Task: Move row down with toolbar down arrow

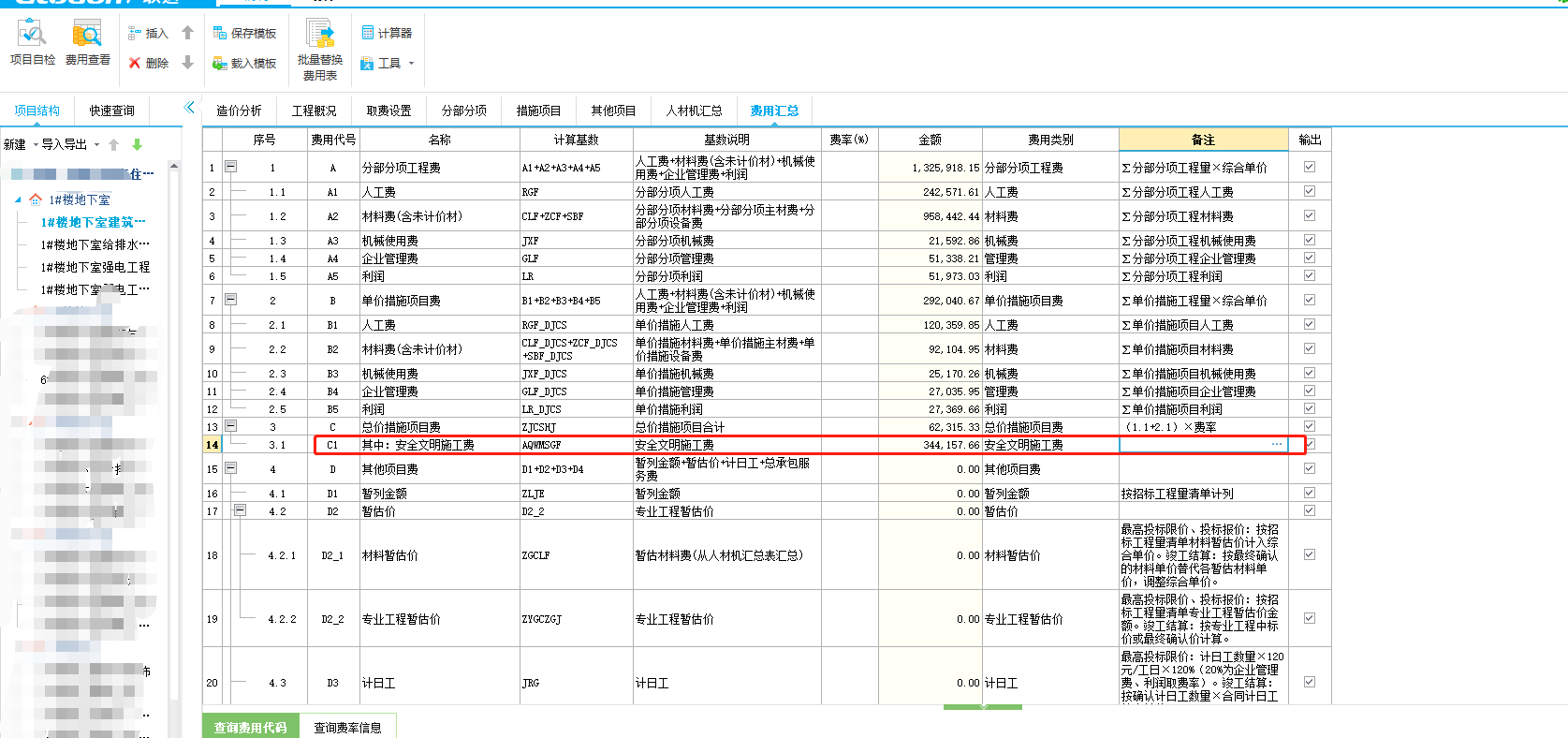Action: [x=187, y=63]
